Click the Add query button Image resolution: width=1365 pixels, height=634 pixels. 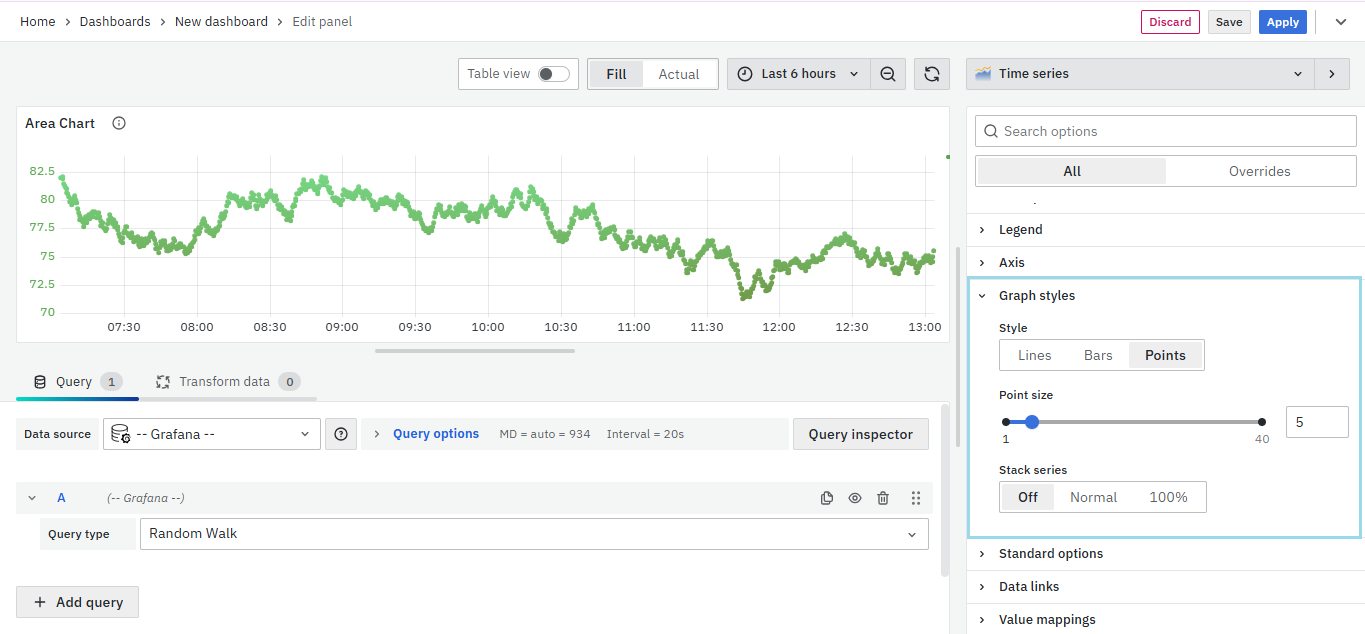point(78,602)
